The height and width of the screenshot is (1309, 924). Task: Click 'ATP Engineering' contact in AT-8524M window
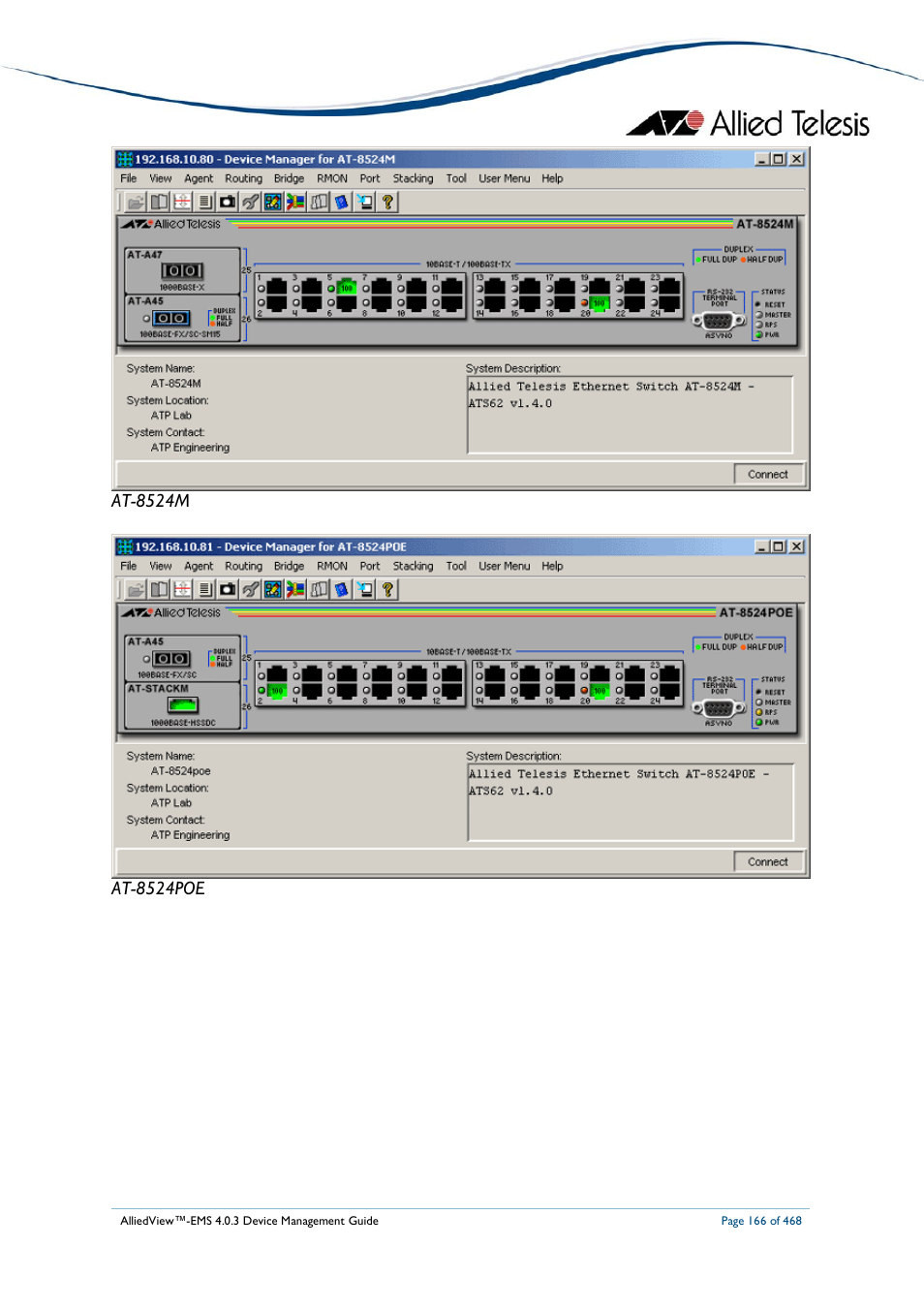click(190, 448)
